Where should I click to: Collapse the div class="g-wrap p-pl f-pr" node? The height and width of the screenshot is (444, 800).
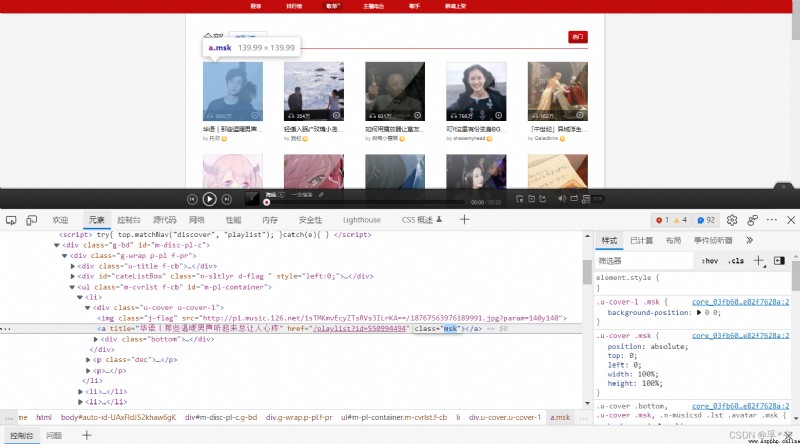(64, 256)
